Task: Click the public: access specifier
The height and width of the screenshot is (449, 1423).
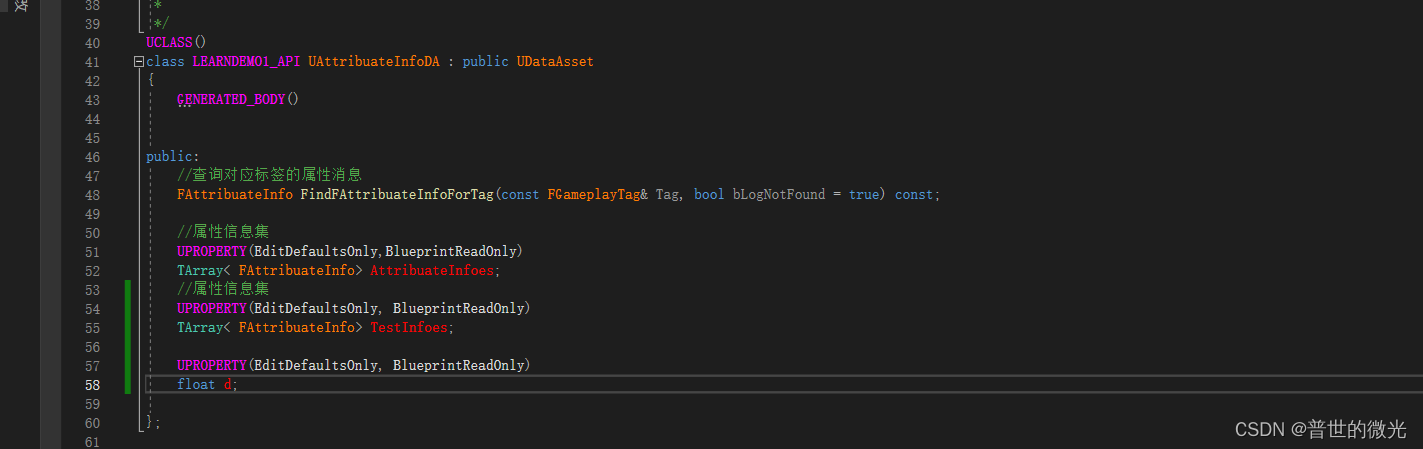Action: click(x=173, y=156)
